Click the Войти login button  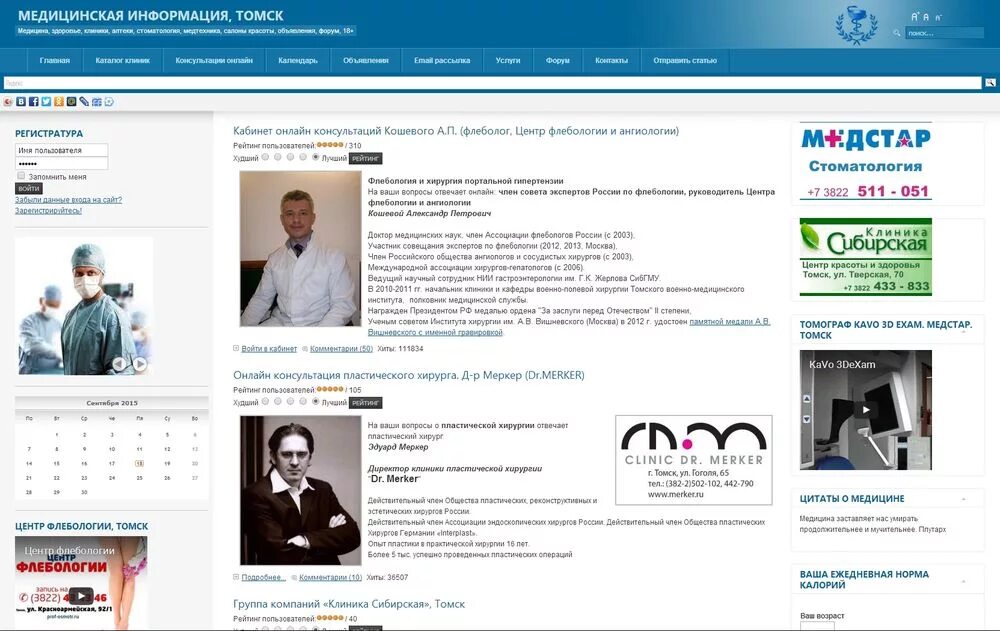point(29,188)
